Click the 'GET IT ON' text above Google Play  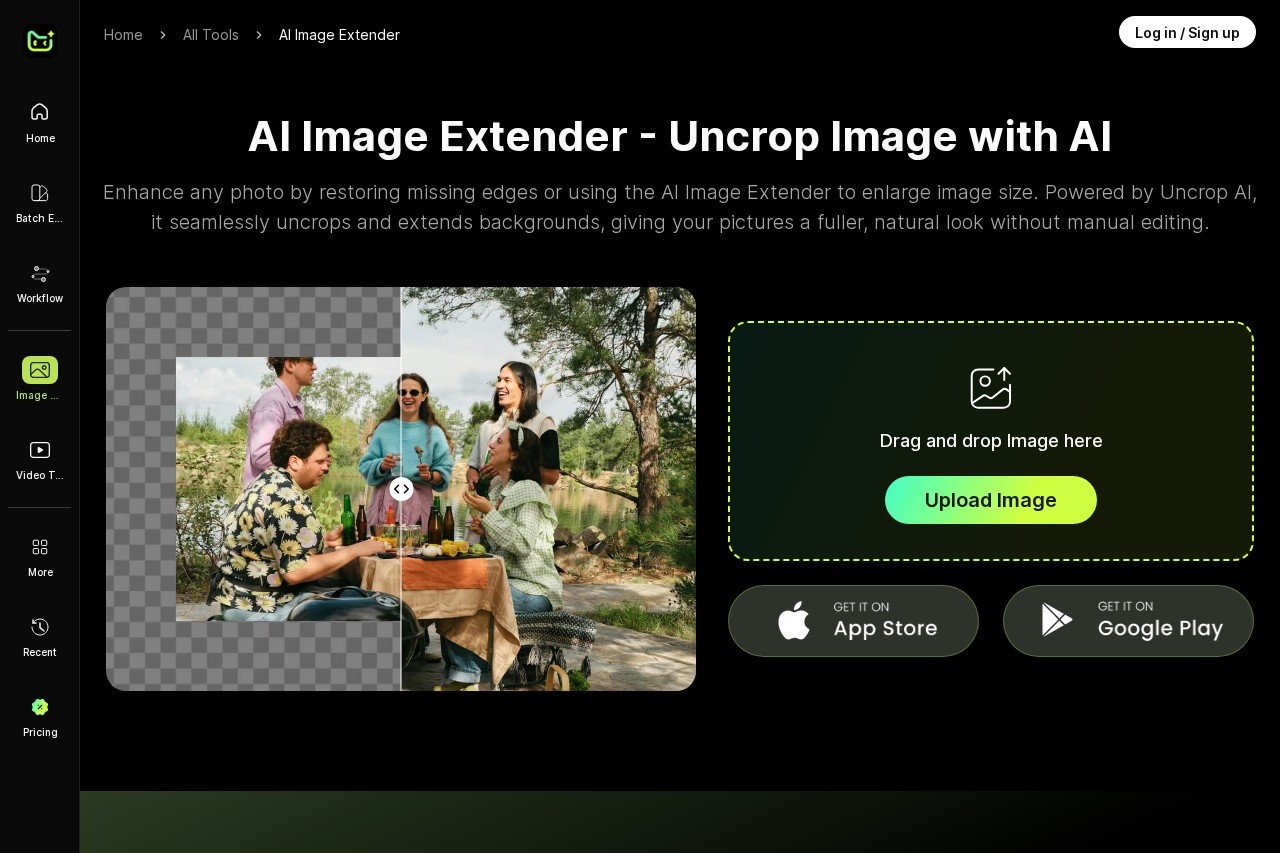pos(1125,606)
